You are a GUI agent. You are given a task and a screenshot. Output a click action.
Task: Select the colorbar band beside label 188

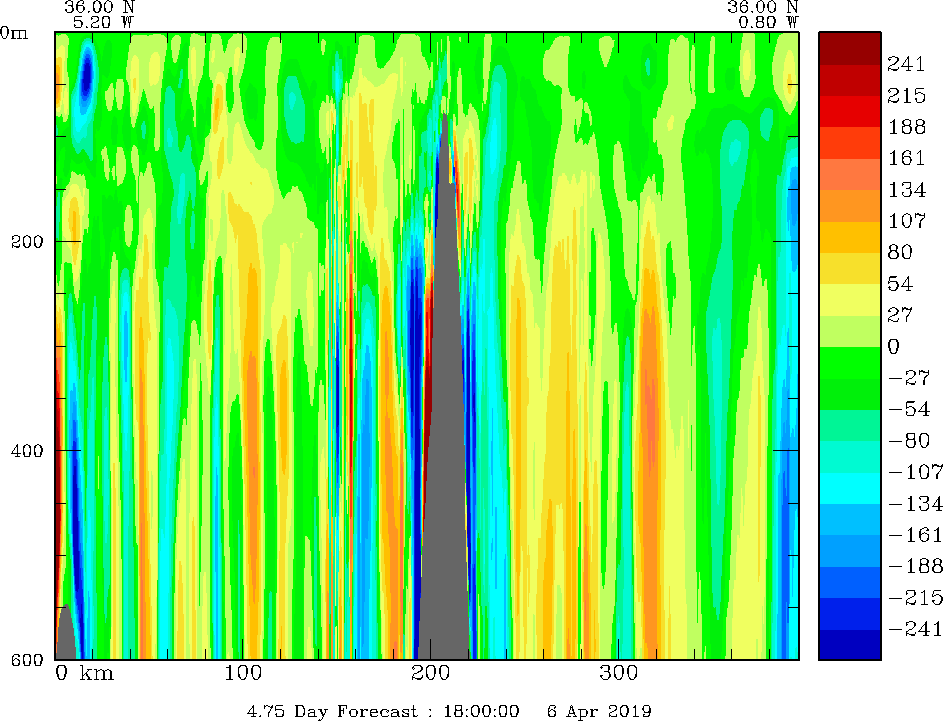pyautogui.click(x=850, y=111)
